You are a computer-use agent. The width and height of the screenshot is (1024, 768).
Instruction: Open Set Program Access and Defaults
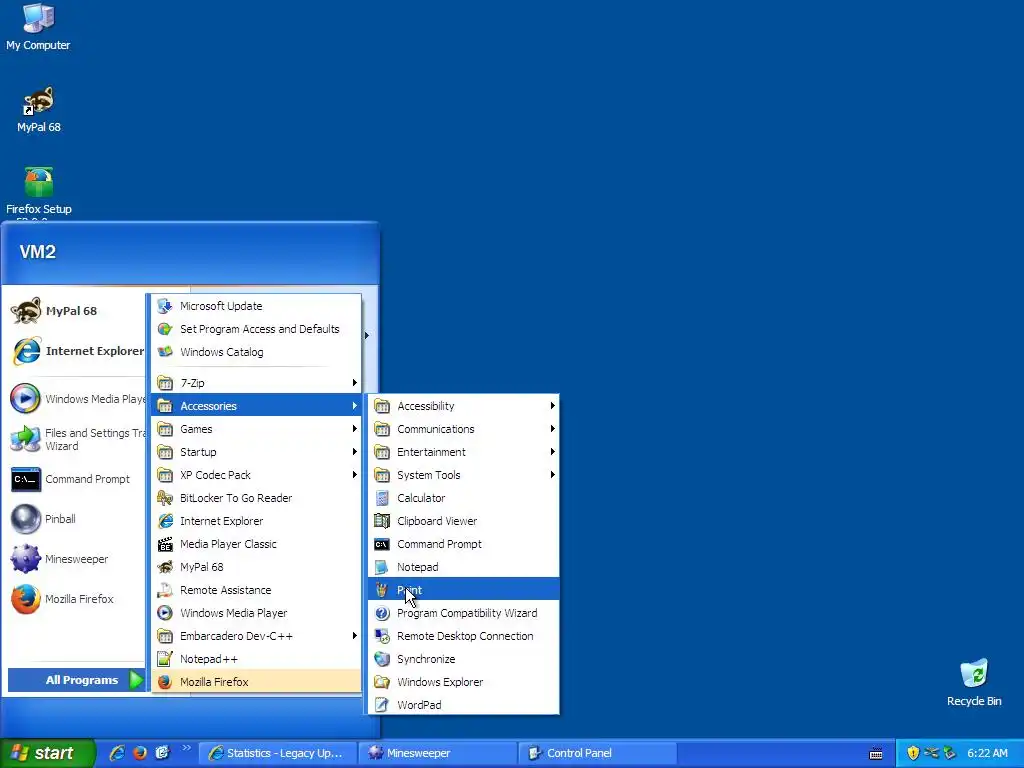(x=257, y=329)
